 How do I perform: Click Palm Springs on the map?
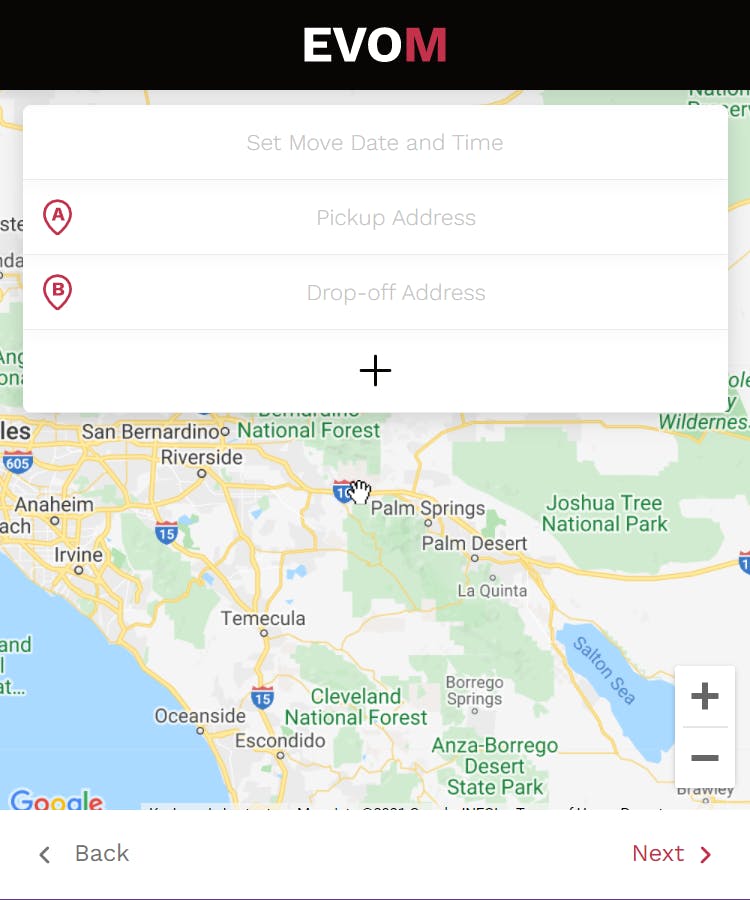[428, 509]
